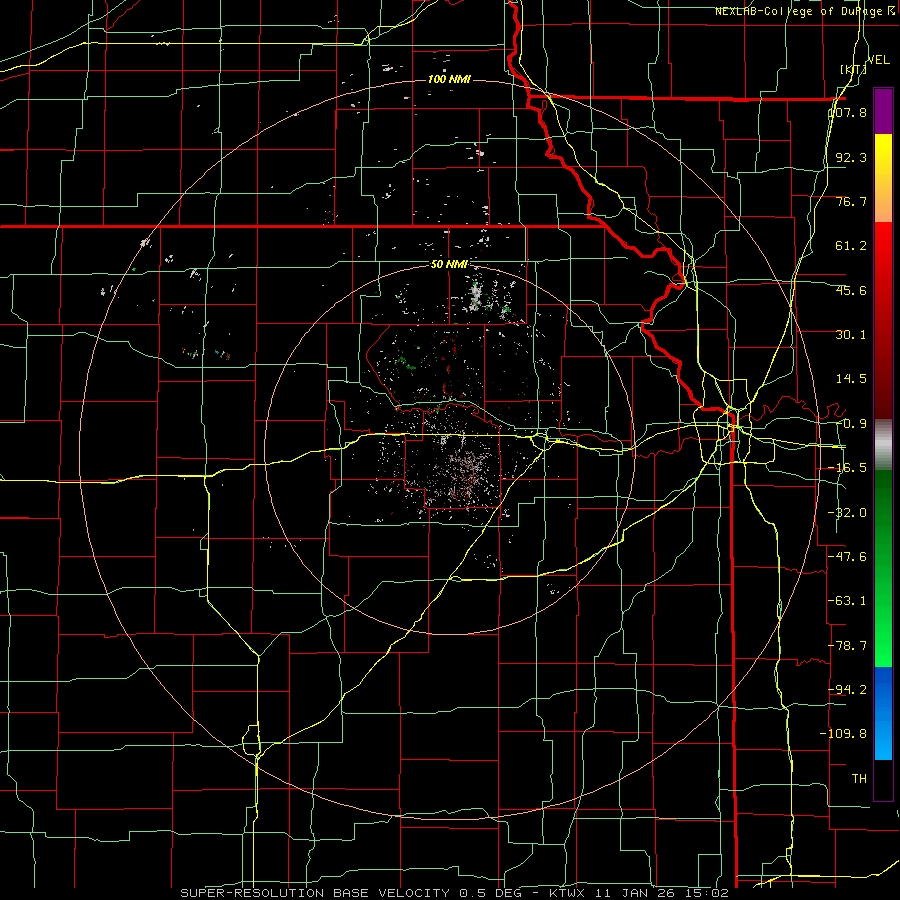Click the -94.2 velocity scale value
The height and width of the screenshot is (900, 900).
(x=848, y=689)
